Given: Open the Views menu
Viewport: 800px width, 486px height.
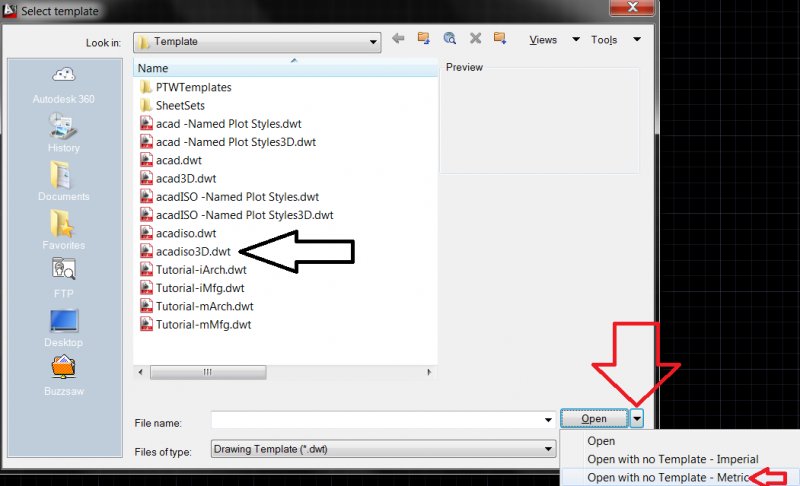Looking at the screenshot, I should pos(543,40).
